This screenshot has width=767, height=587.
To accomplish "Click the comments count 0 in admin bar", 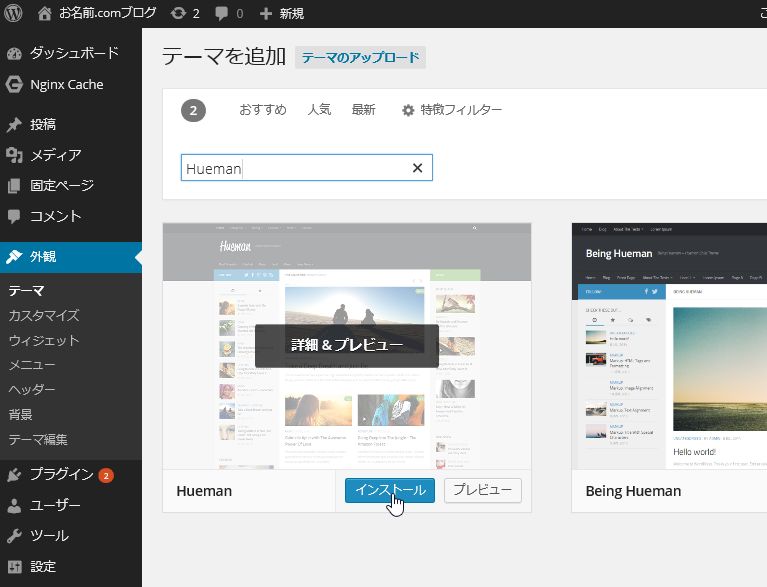I will coord(239,14).
